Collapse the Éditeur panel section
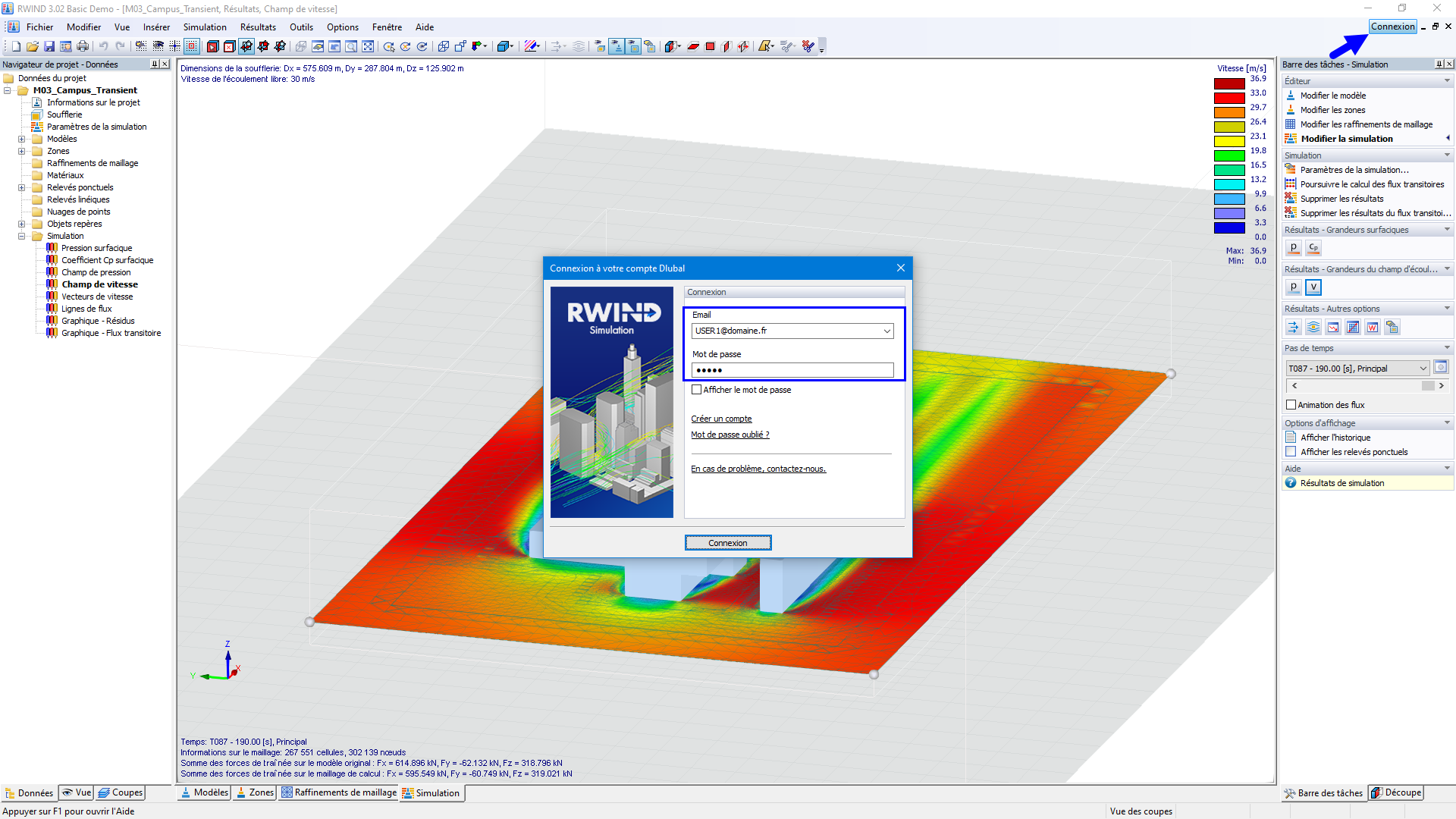 coord(1447,81)
